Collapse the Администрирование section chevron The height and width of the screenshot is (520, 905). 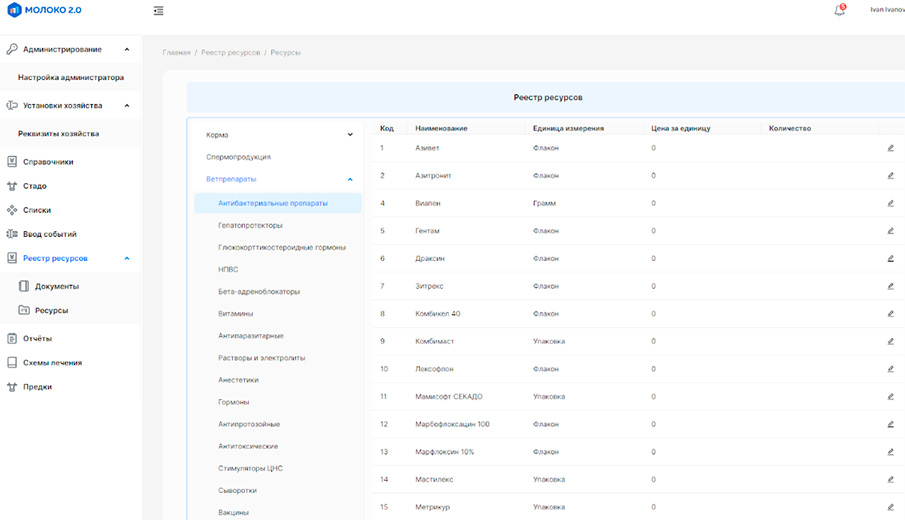(x=127, y=50)
